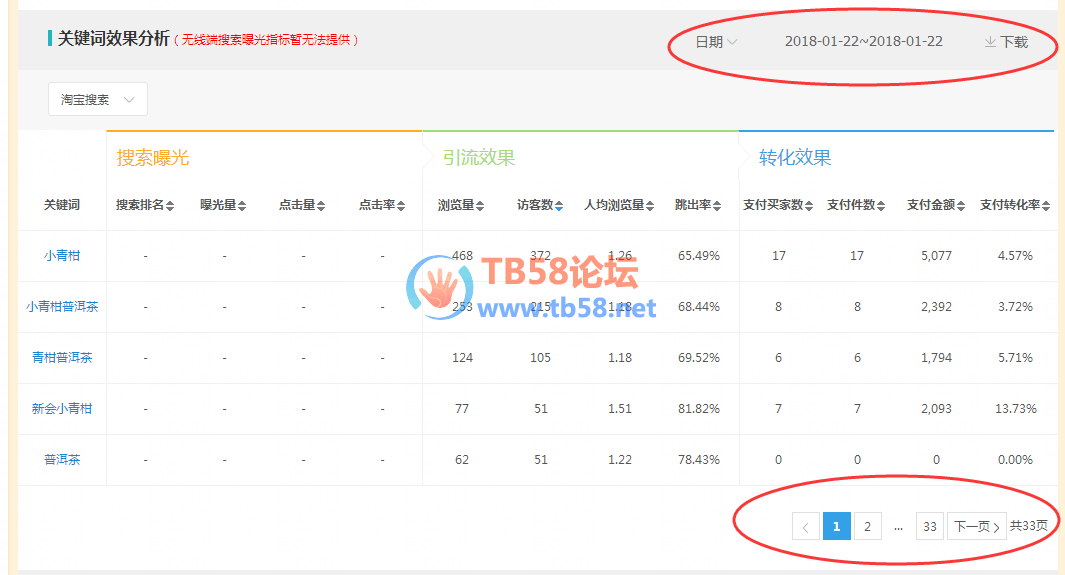Sort by 搜索排名 column arrows
The width and height of the screenshot is (1065, 575).
click(170, 206)
